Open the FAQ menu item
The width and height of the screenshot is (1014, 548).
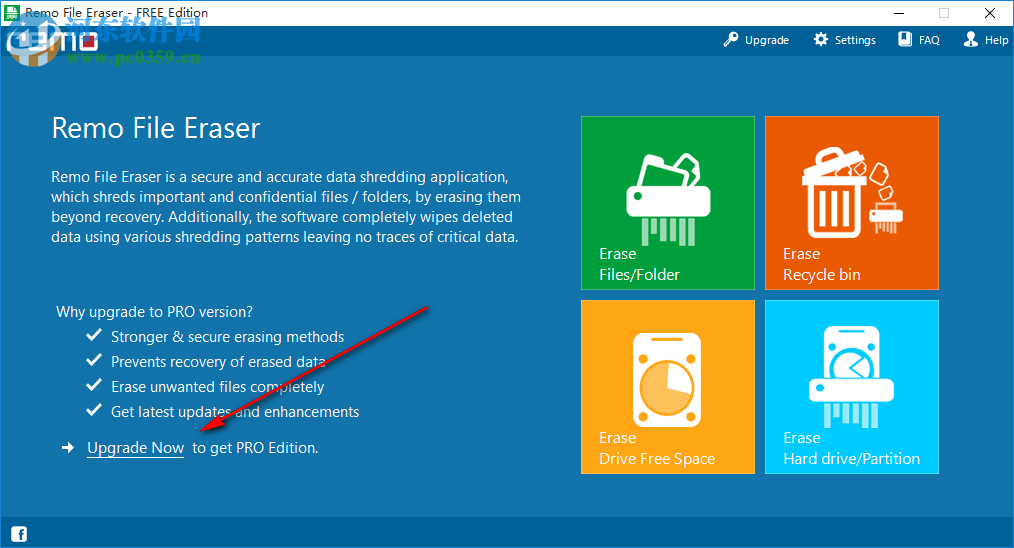(919, 40)
